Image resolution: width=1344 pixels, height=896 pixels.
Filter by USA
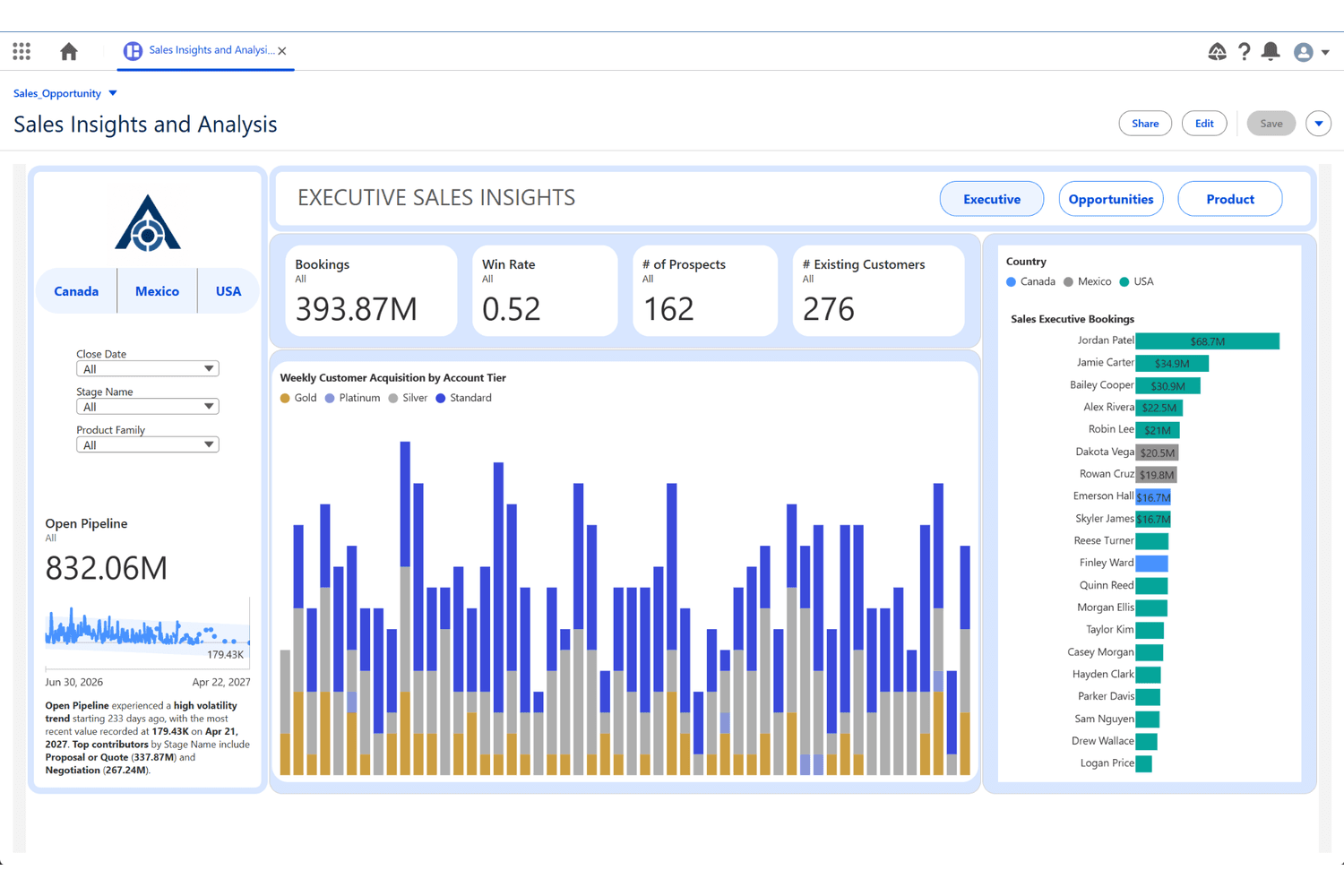[x=228, y=291]
